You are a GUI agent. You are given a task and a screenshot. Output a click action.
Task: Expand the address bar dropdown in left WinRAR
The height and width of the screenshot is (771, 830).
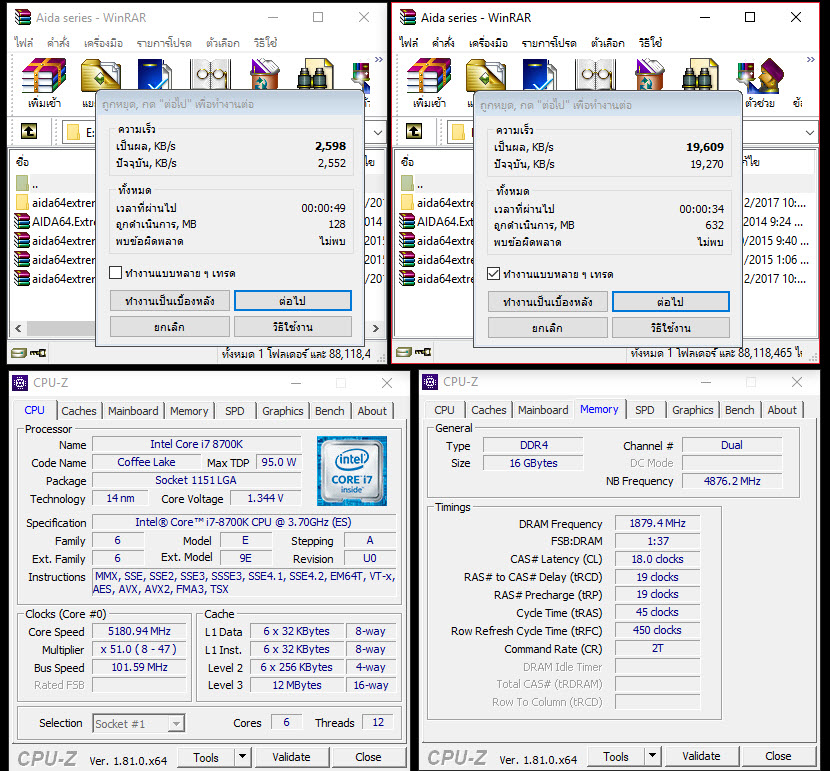378,132
